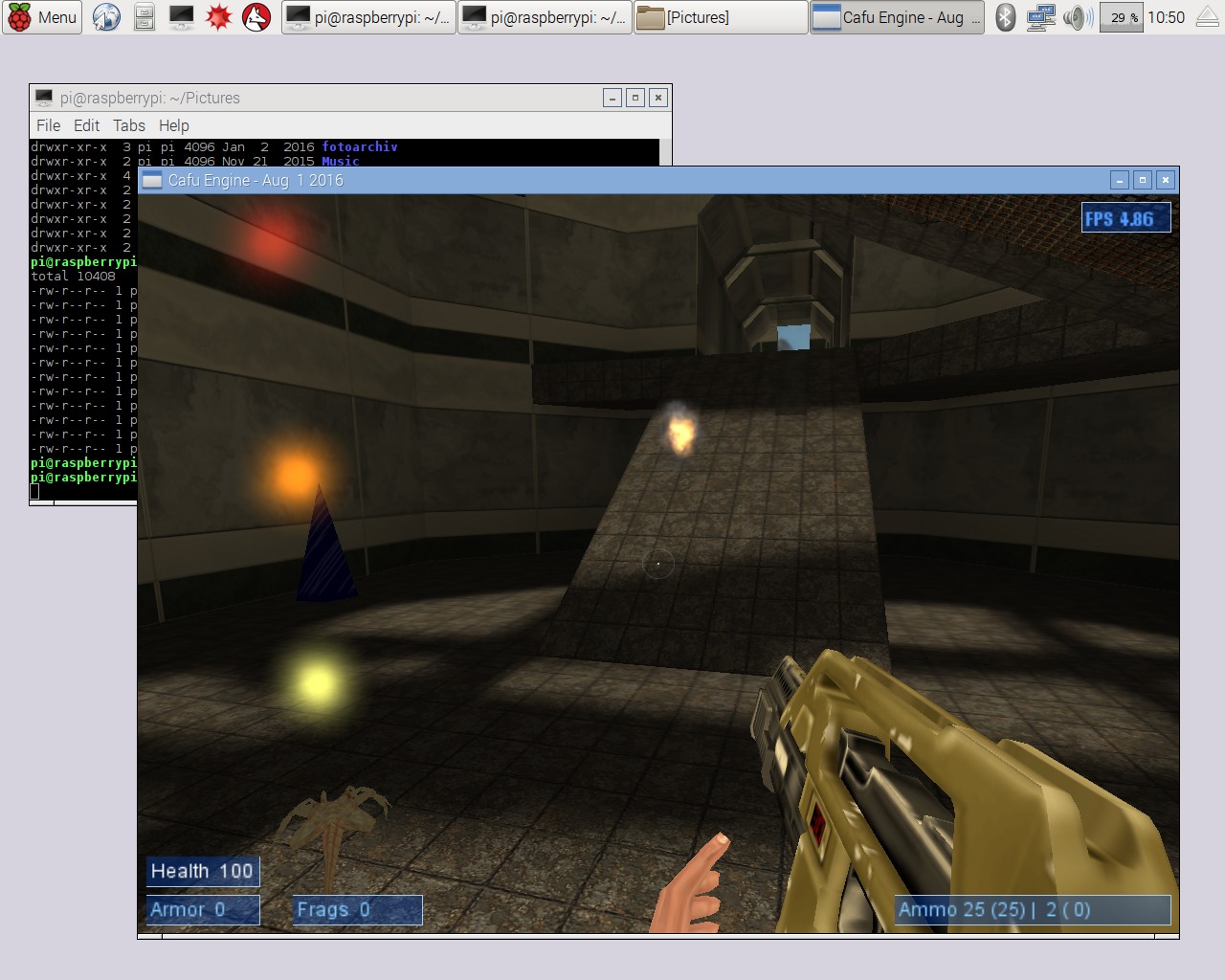Switch to second pi@raspberrypi taskbar window
Viewport: 1225px width, 980px height.
pyautogui.click(x=545, y=17)
